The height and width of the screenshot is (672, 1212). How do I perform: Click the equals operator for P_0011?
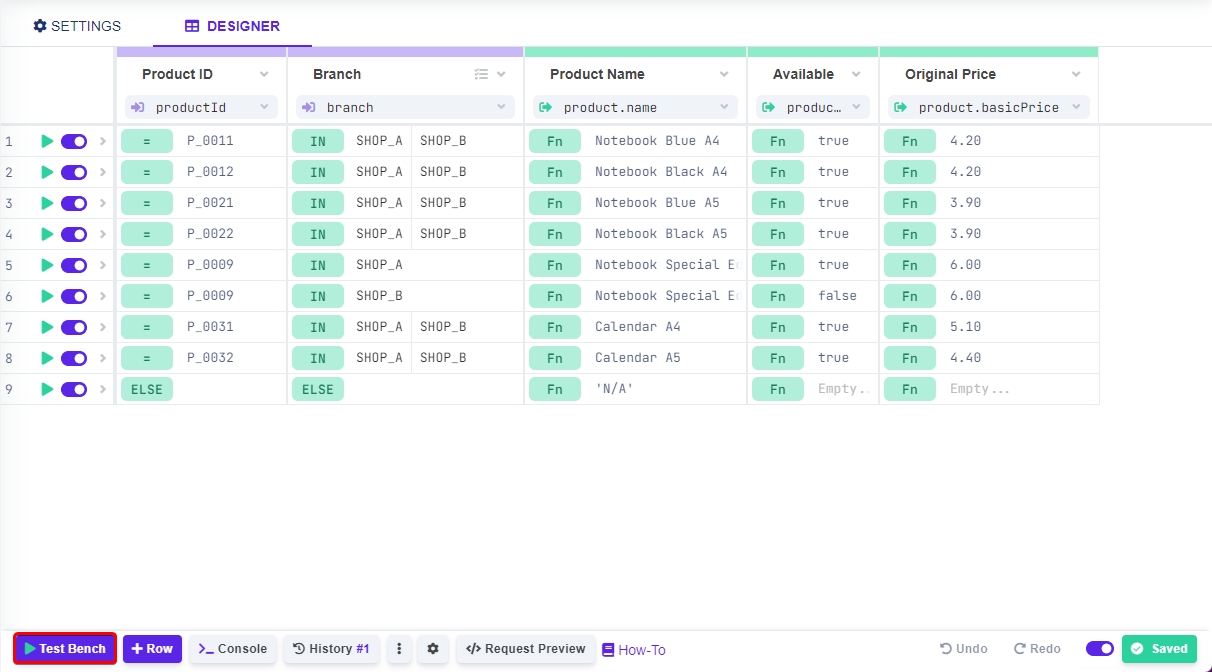147,141
